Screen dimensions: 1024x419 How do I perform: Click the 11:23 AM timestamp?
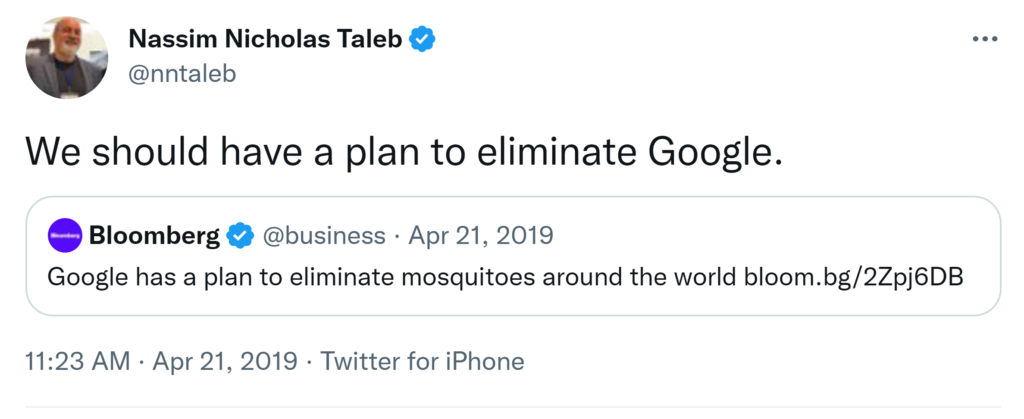tap(75, 361)
